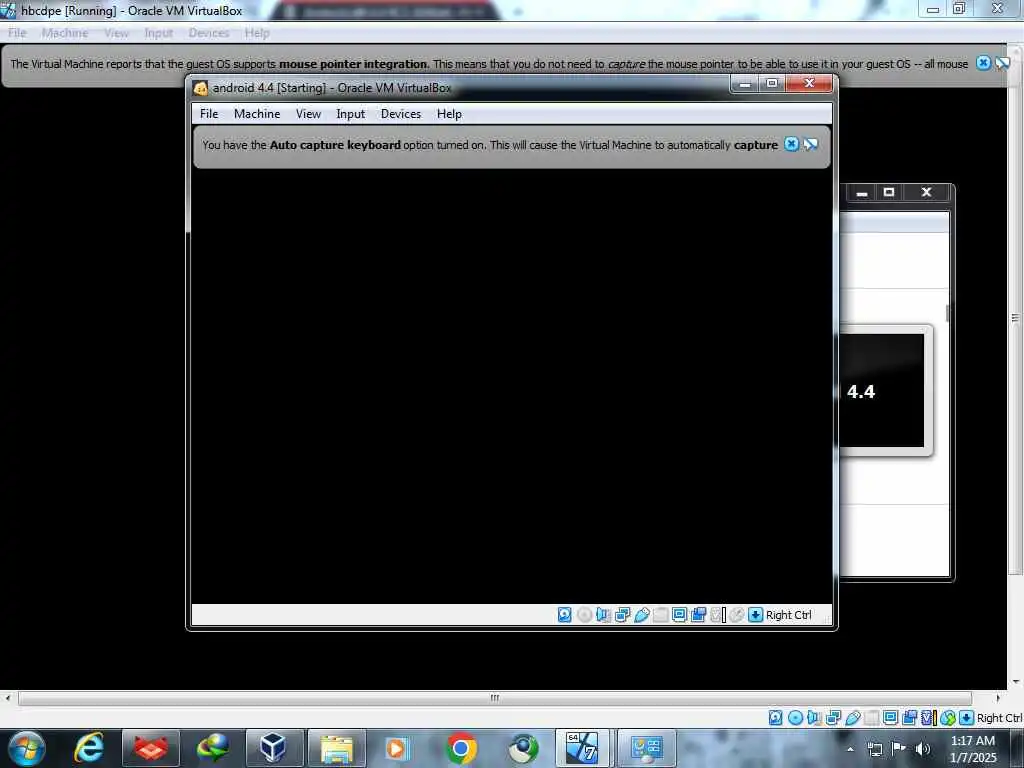Click the hbcdpe vertical scrollbar thumb
1024x768 pixels.
[x=1015, y=317]
